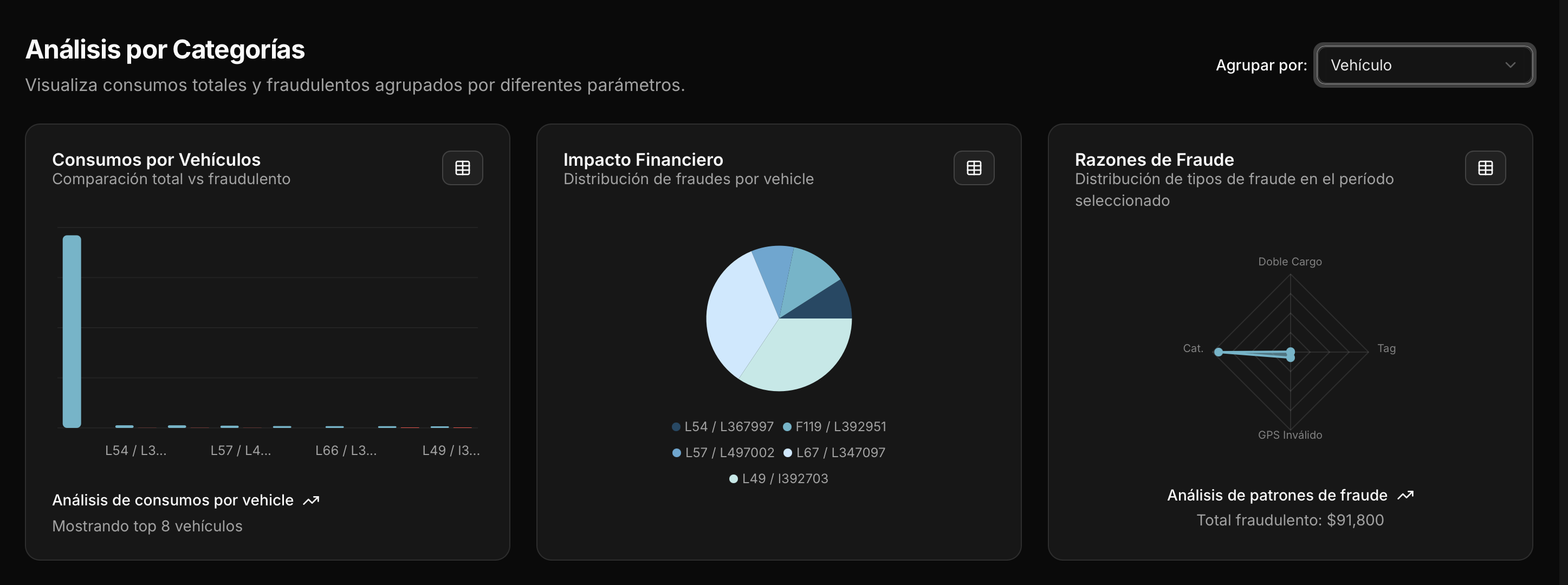Open table view for Consumos por Vehículos
The width and height of the screenshot is (1568, 585).
point(462,167)
